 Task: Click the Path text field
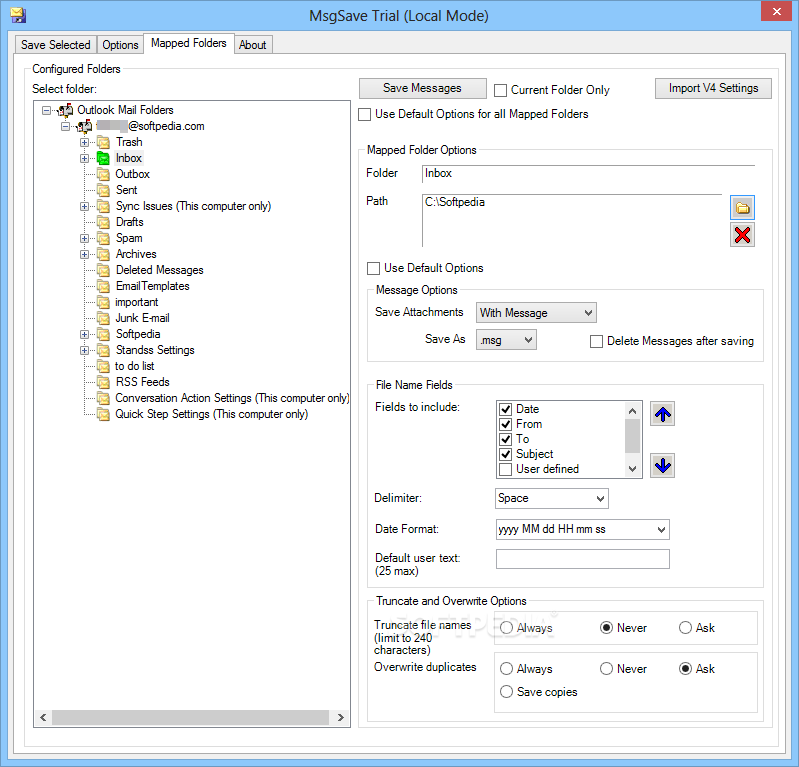point(572,220)
